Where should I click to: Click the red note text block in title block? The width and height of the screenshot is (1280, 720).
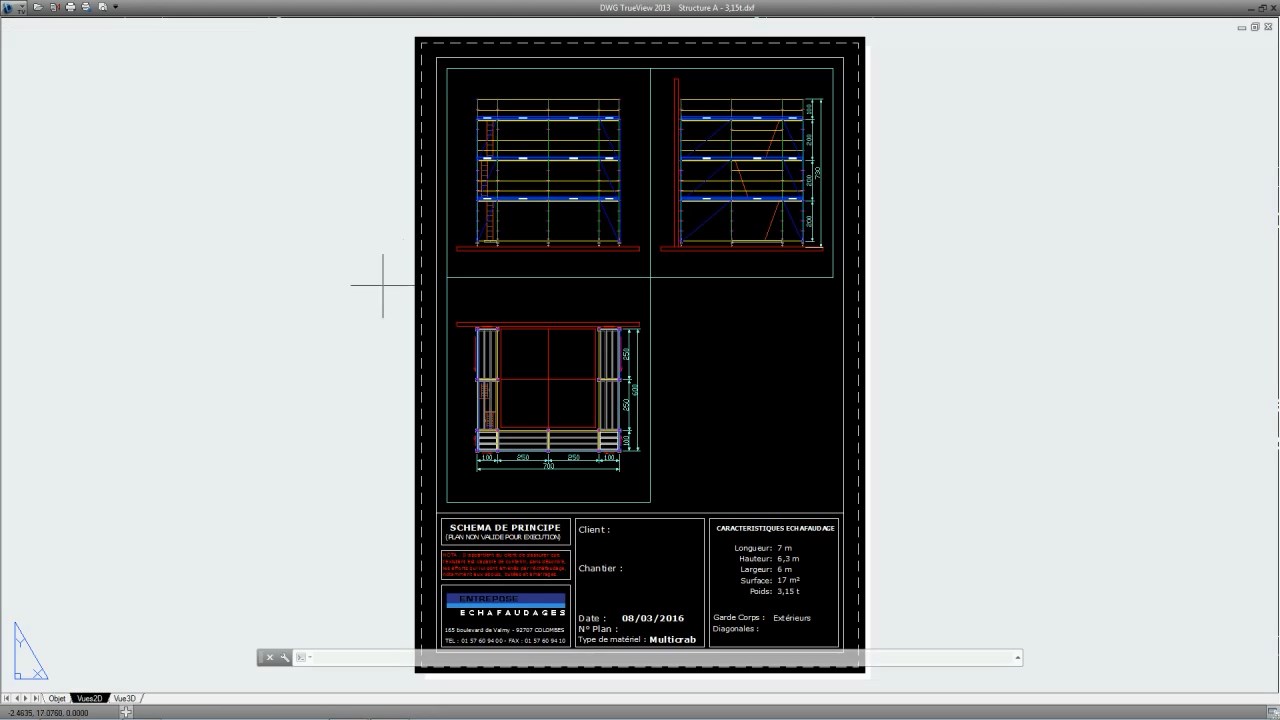(506, 565)
